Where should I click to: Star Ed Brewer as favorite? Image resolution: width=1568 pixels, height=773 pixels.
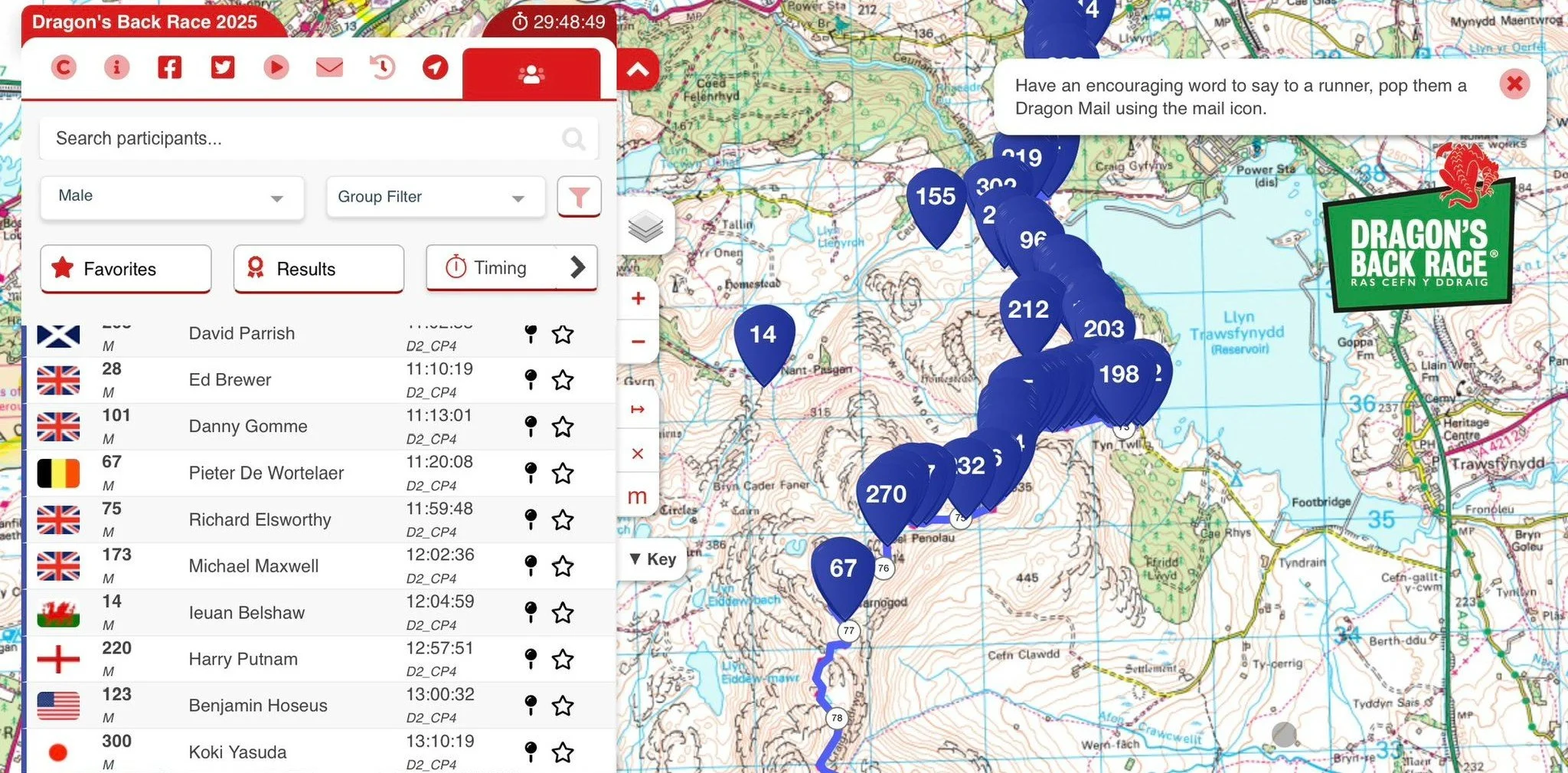coord(563,379)
